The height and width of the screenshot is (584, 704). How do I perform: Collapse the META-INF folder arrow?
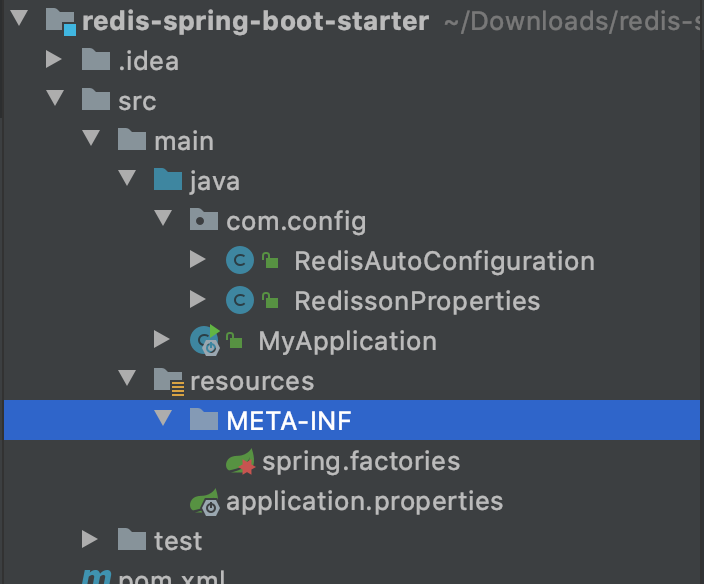[163, 417]
